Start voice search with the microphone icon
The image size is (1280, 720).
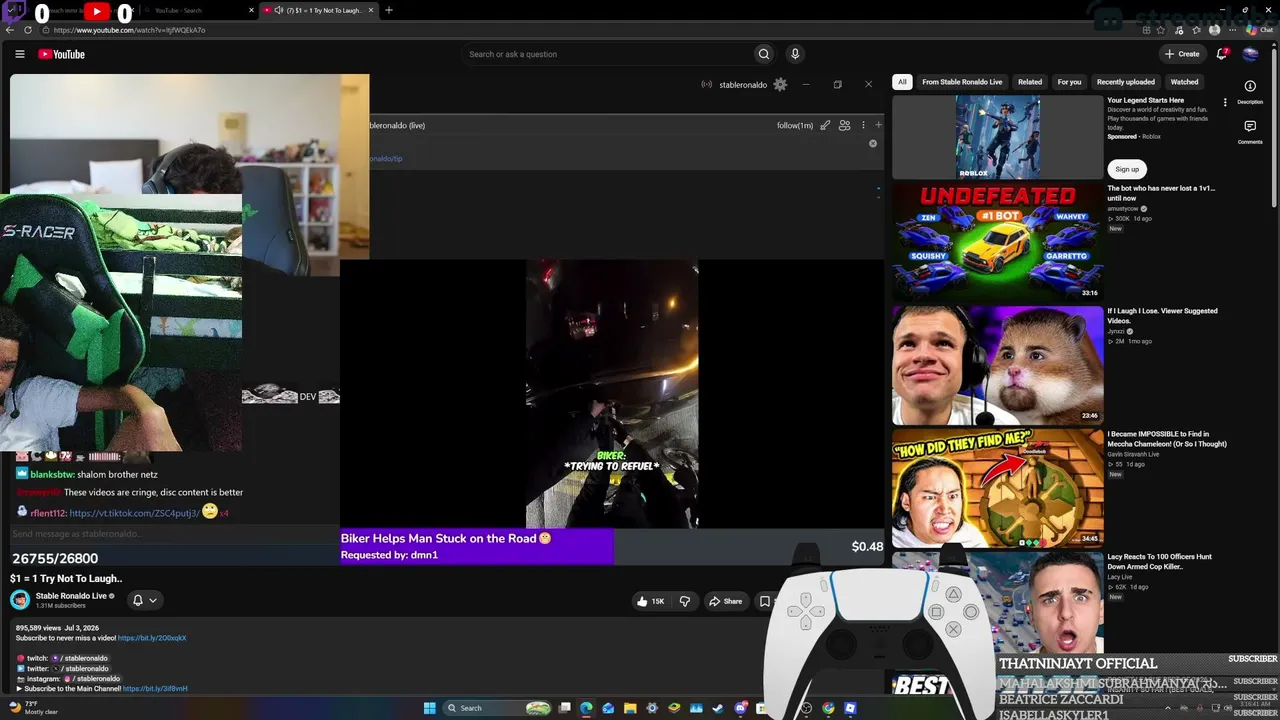795,54
